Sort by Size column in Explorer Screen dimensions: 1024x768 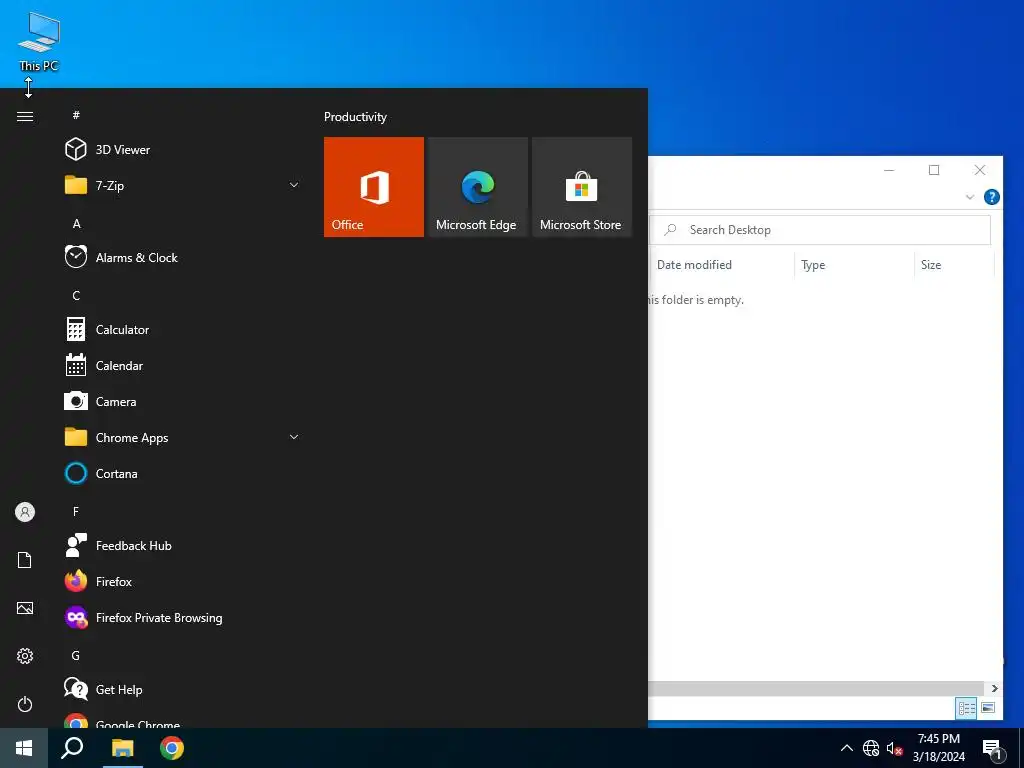[x=954, y=264]
